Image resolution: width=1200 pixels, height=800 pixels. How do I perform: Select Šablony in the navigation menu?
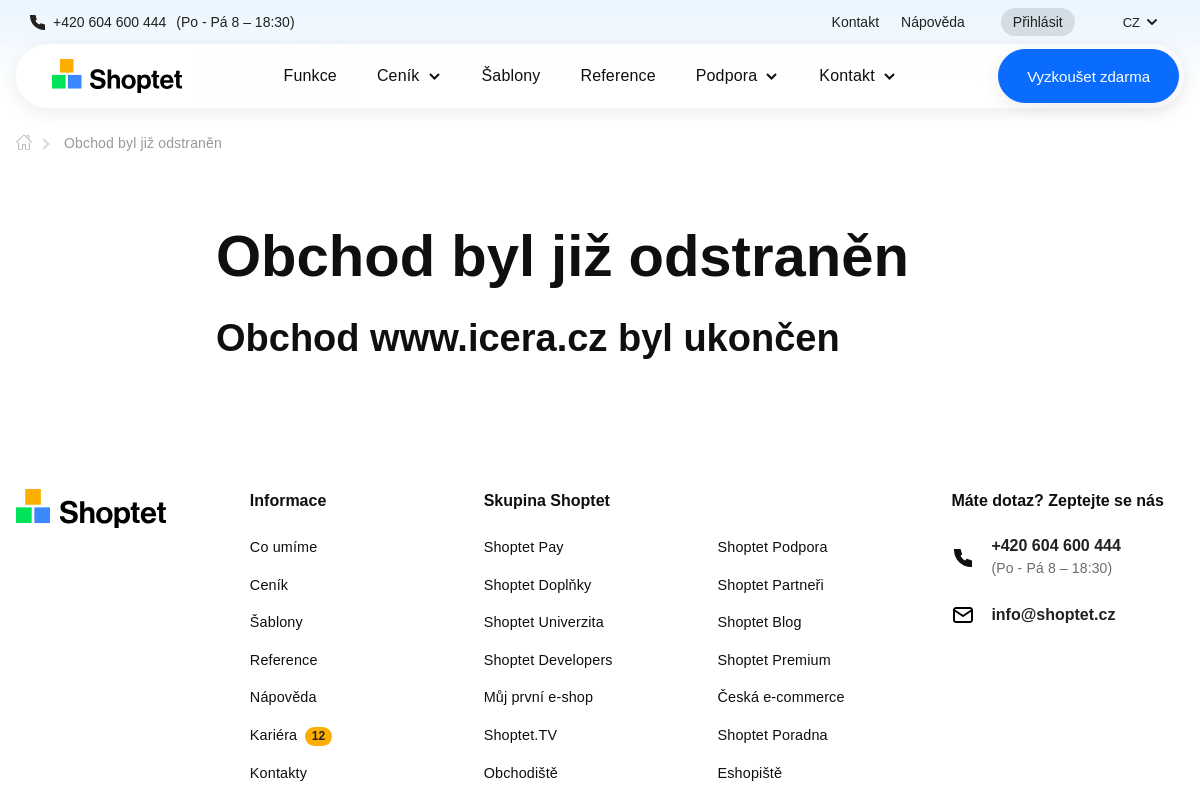[511, 75]
